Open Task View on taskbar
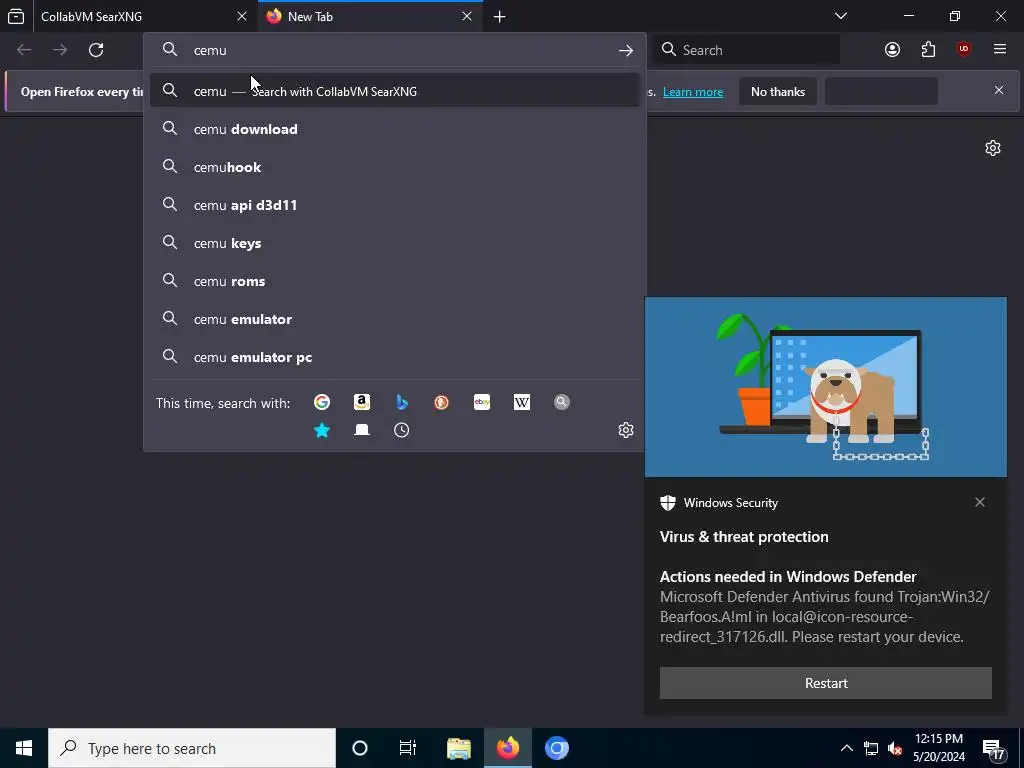 [x=408, y=748]
